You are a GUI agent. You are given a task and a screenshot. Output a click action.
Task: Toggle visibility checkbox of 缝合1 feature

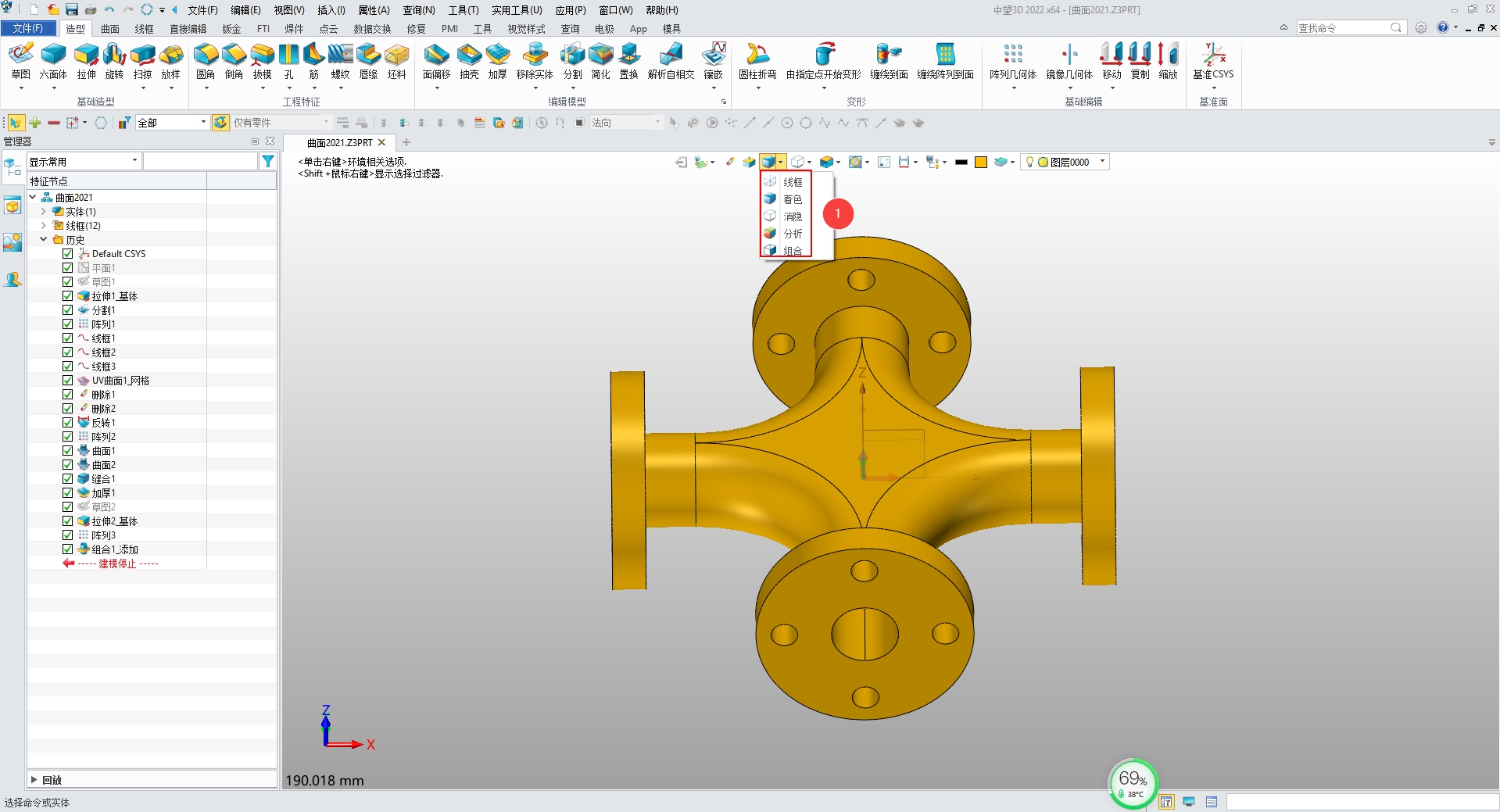coord(68,478)
